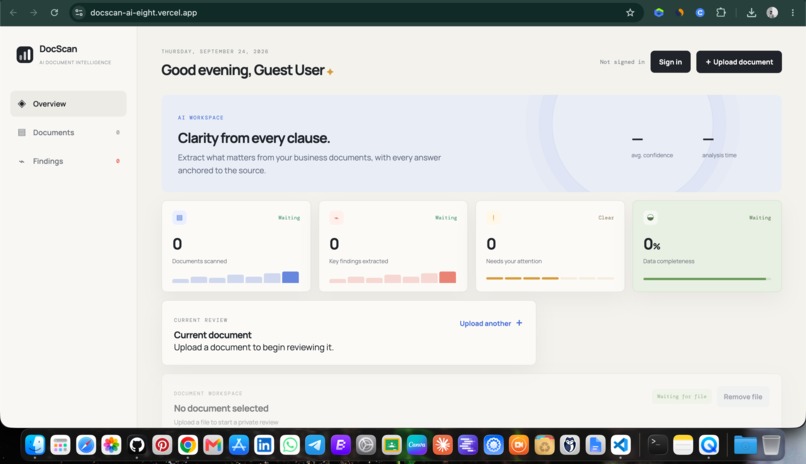
Task: Click the Needs your attention segmented bar
Action: click(550, 278)
